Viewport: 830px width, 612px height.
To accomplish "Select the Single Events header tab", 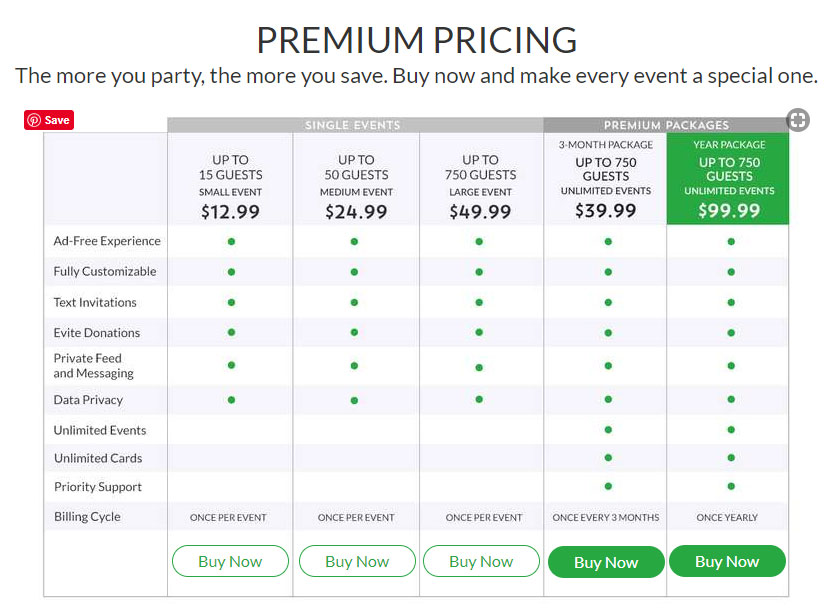I will tap(353, 125).
